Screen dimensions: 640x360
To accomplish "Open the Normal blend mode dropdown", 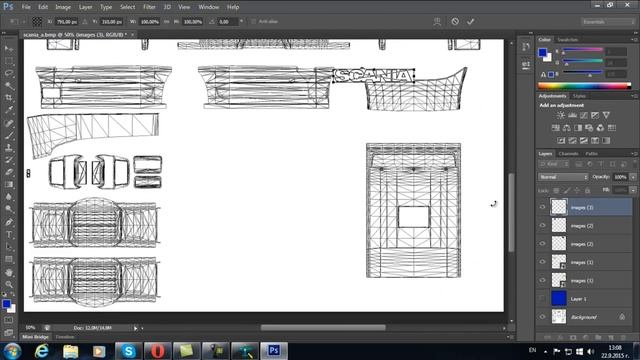I will coord(563,177).
